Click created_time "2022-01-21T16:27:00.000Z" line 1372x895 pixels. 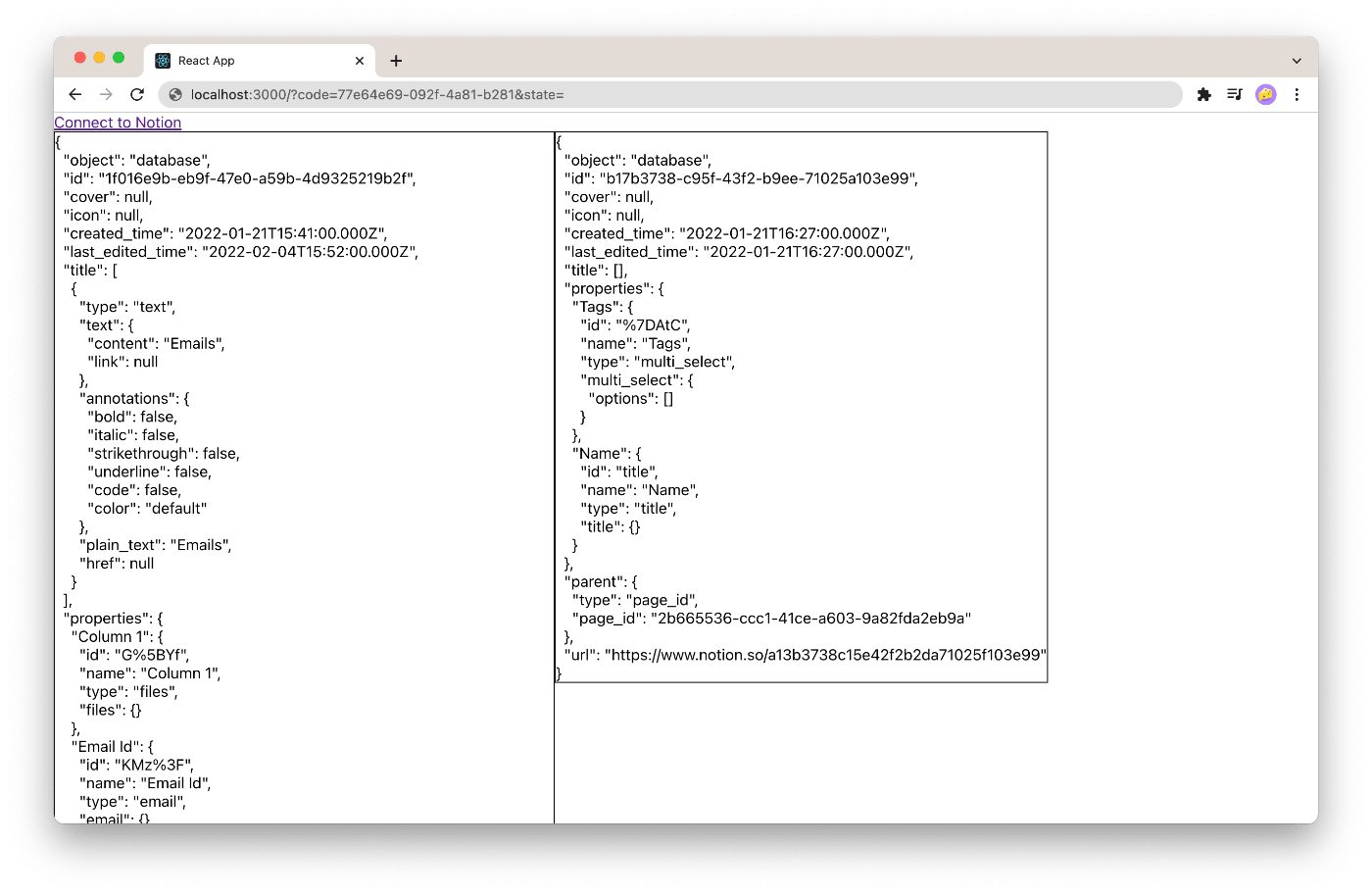pos(727,233)
